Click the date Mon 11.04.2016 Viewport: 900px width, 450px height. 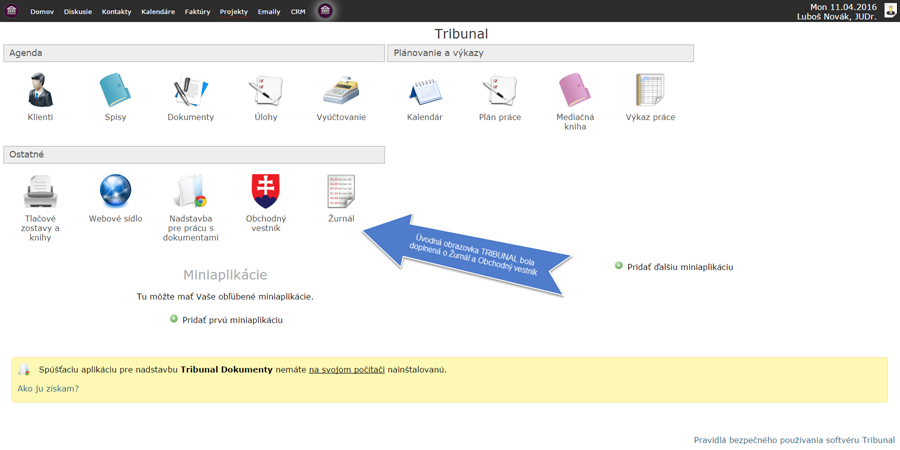pyautogui.click(x=843, y=7)
